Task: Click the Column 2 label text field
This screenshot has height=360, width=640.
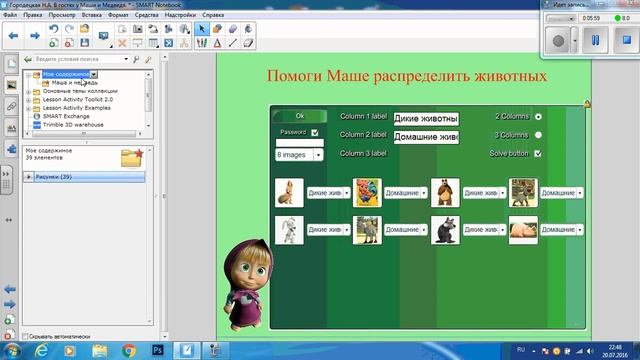Action: tap(426, 137)
